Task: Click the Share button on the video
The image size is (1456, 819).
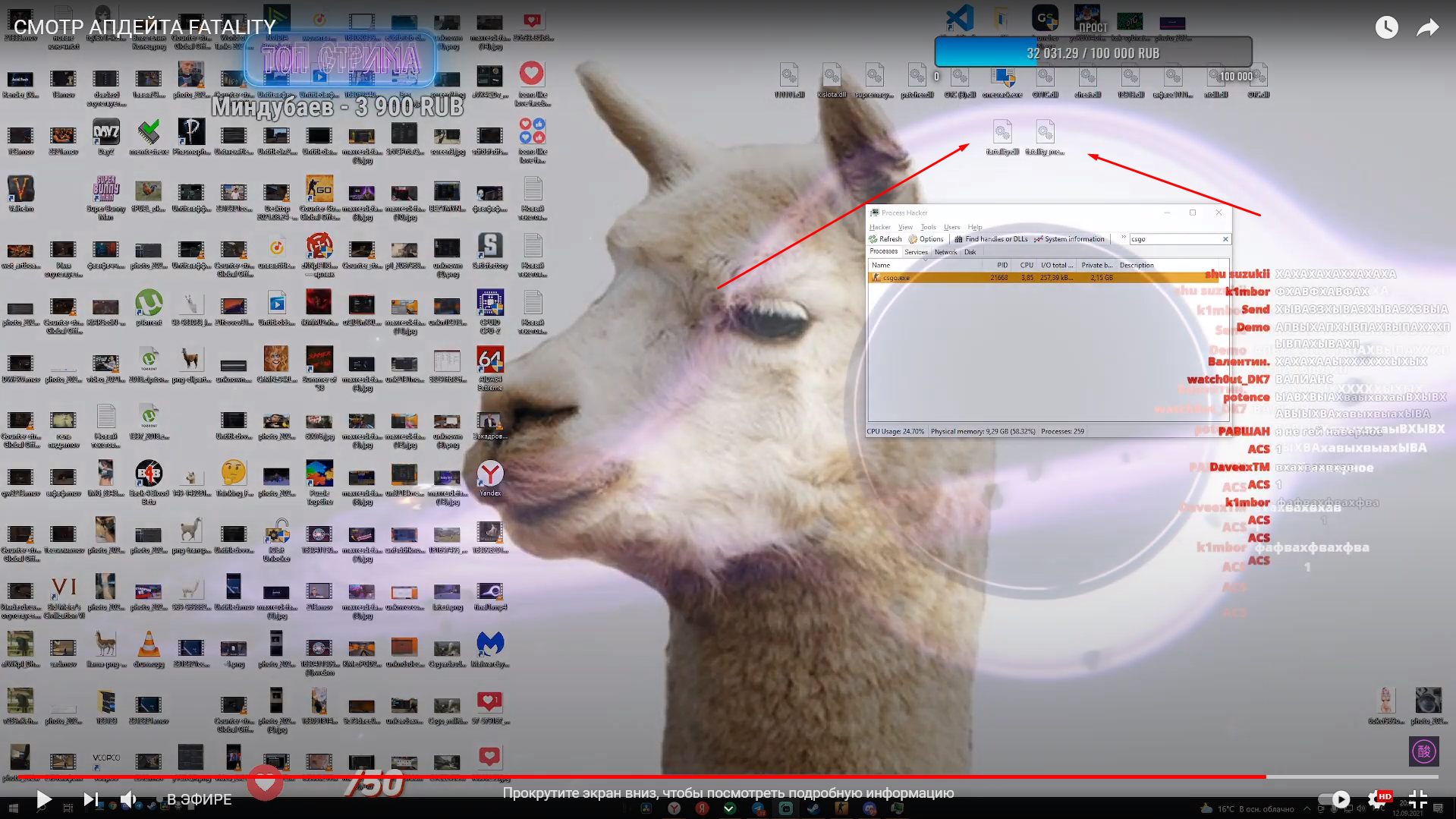Action: point(1428,27)
